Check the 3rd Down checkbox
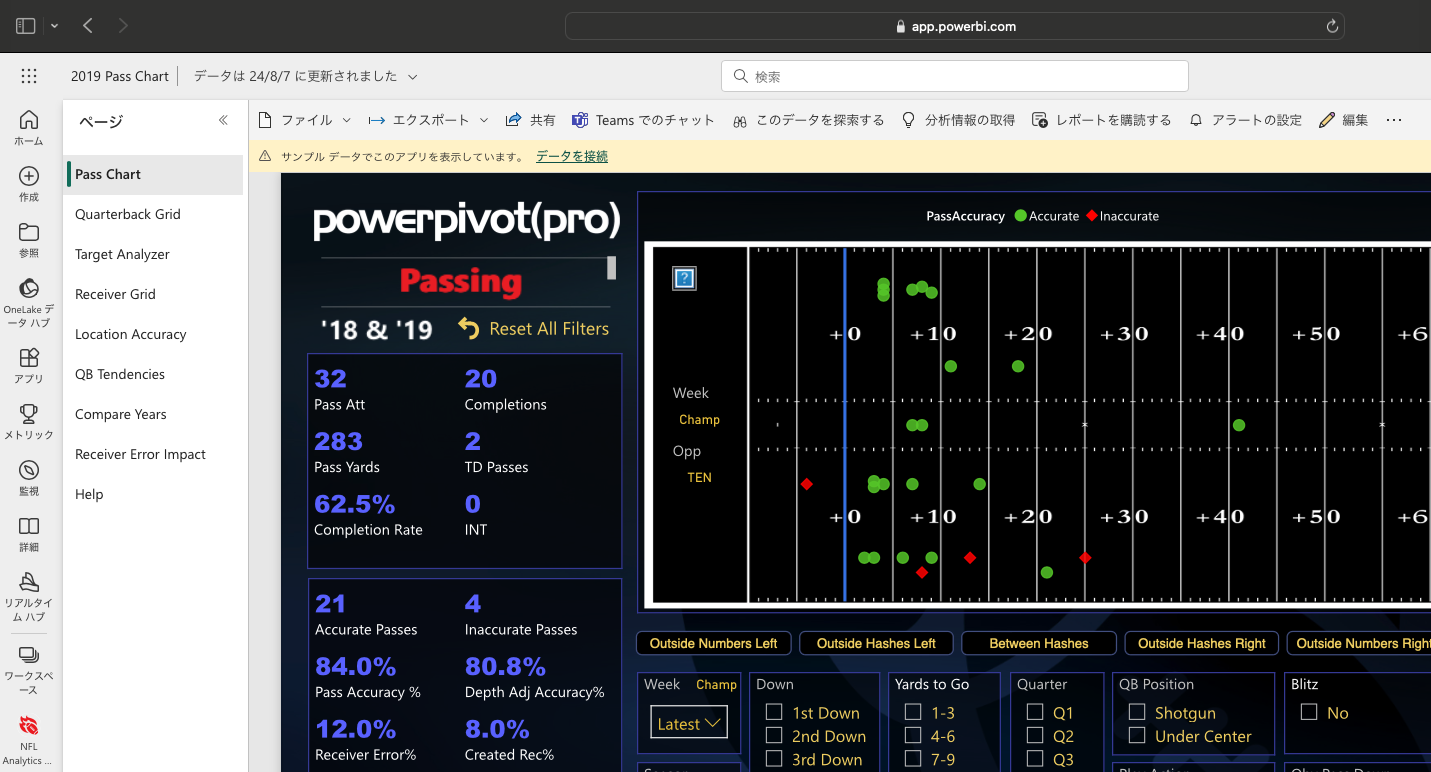Screen dimensions: 1431x772 773,759
